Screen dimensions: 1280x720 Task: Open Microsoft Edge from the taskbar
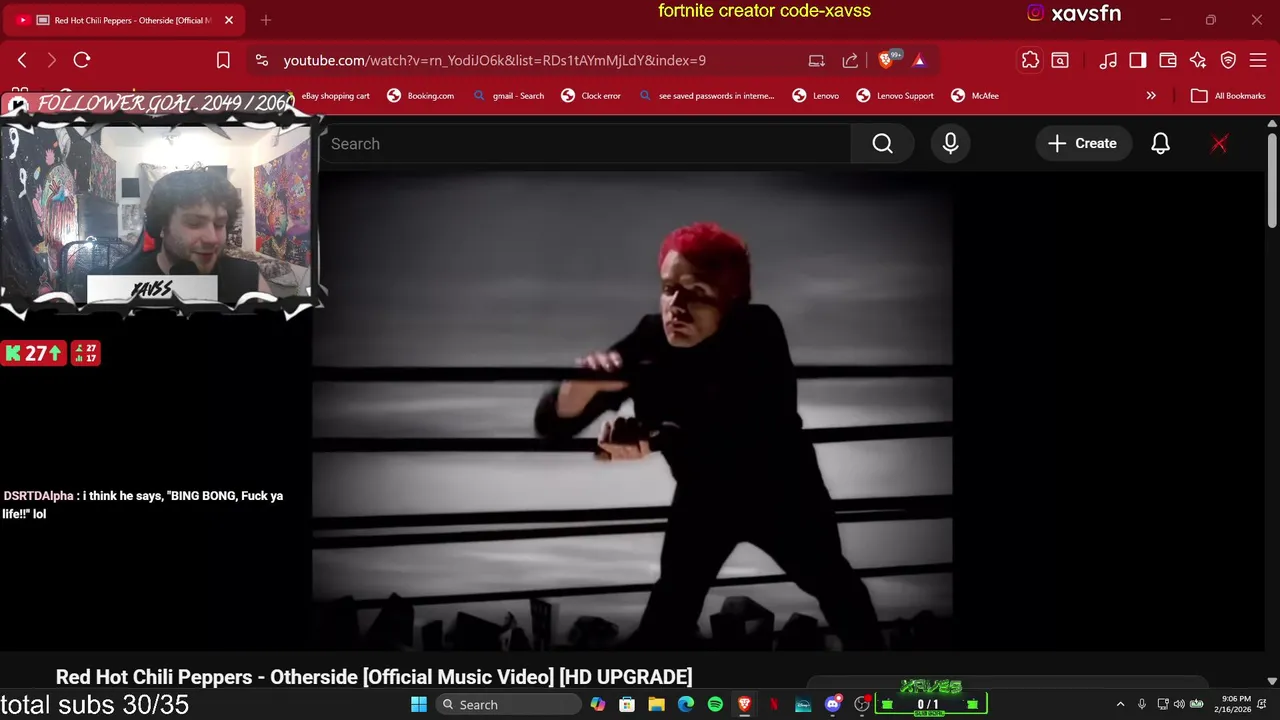[x=686, y=704]
